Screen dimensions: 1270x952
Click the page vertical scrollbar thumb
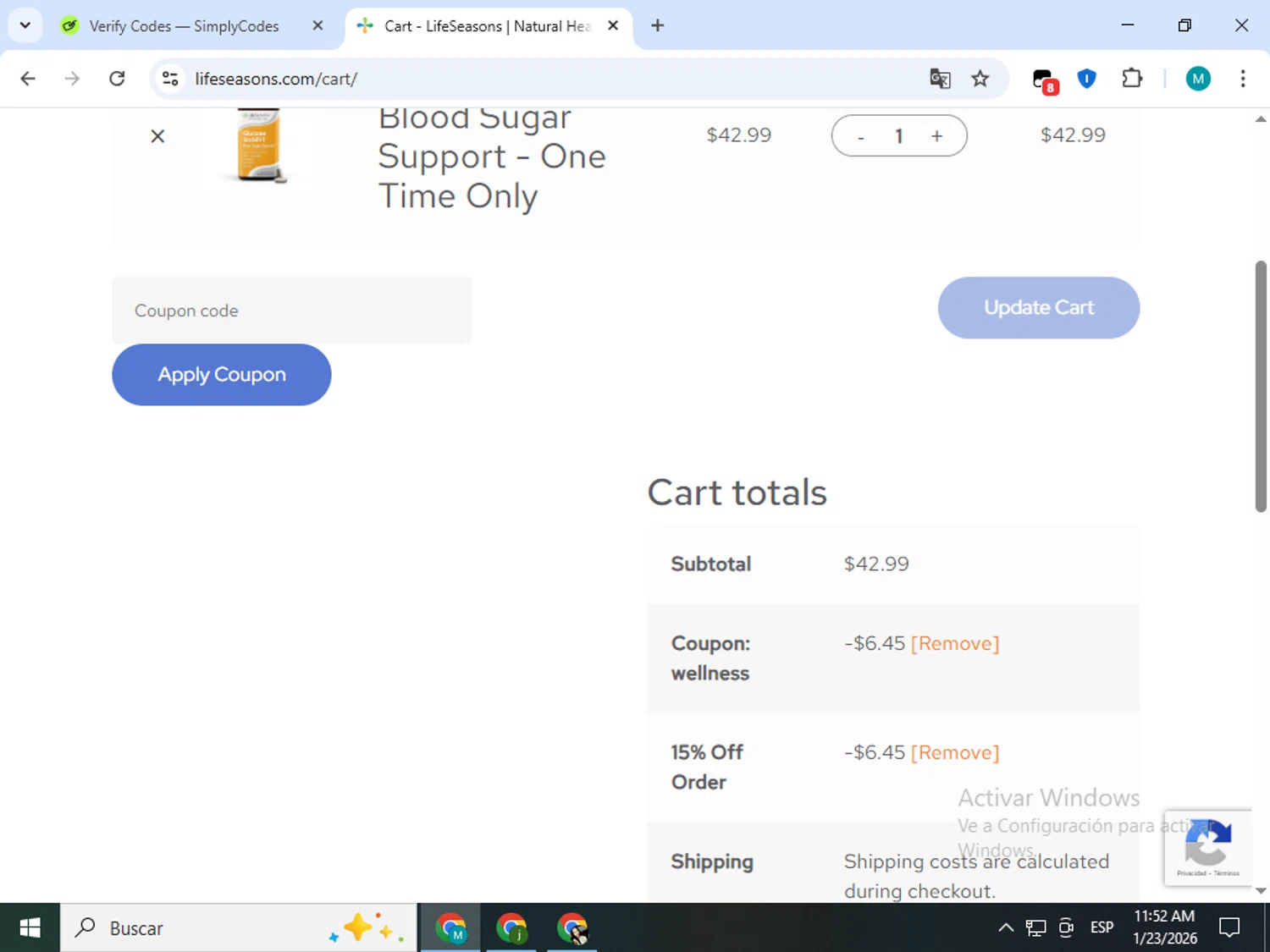(1261, 386)
